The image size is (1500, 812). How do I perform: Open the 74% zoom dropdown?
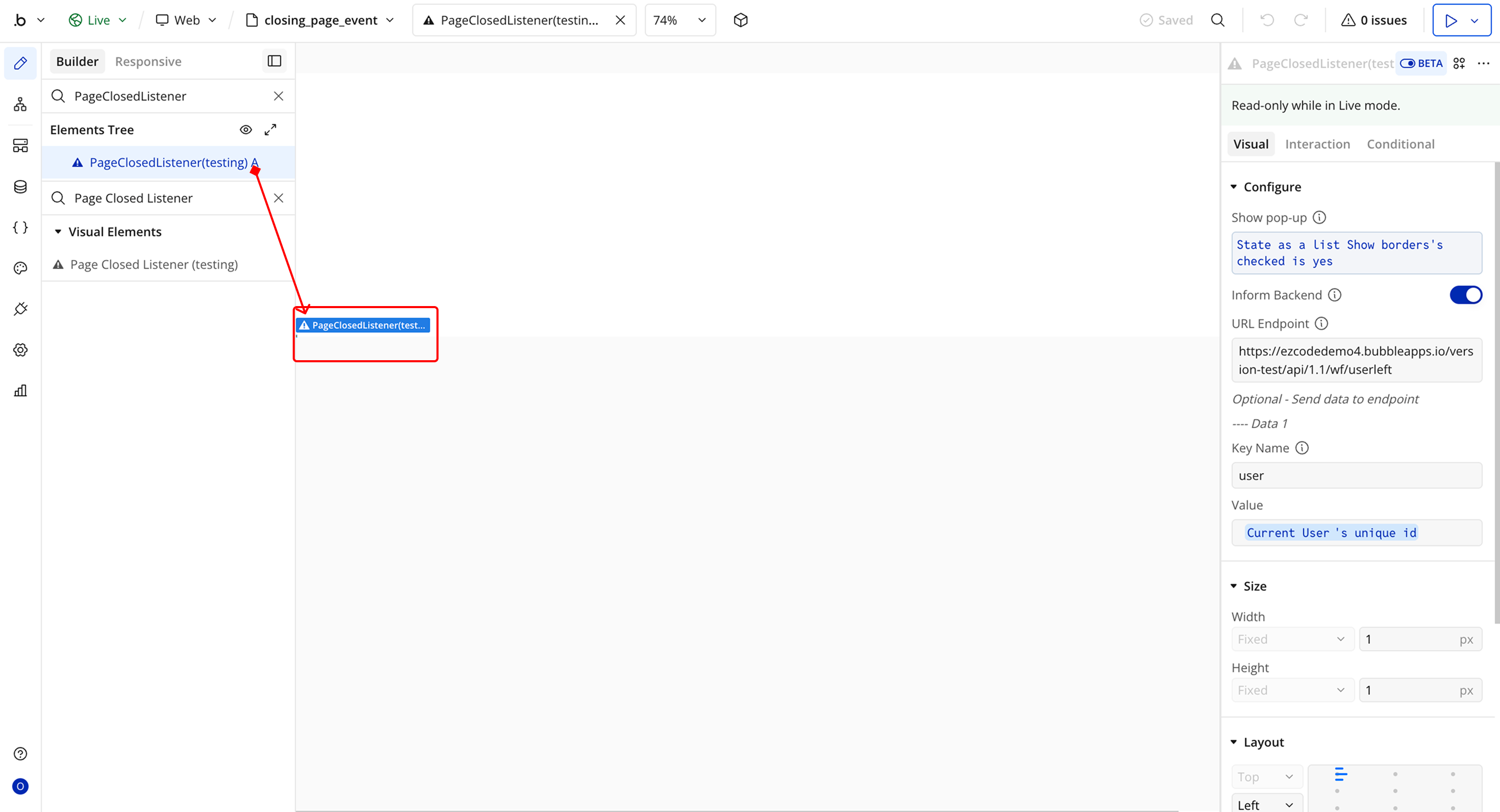[x=680, y=20]
